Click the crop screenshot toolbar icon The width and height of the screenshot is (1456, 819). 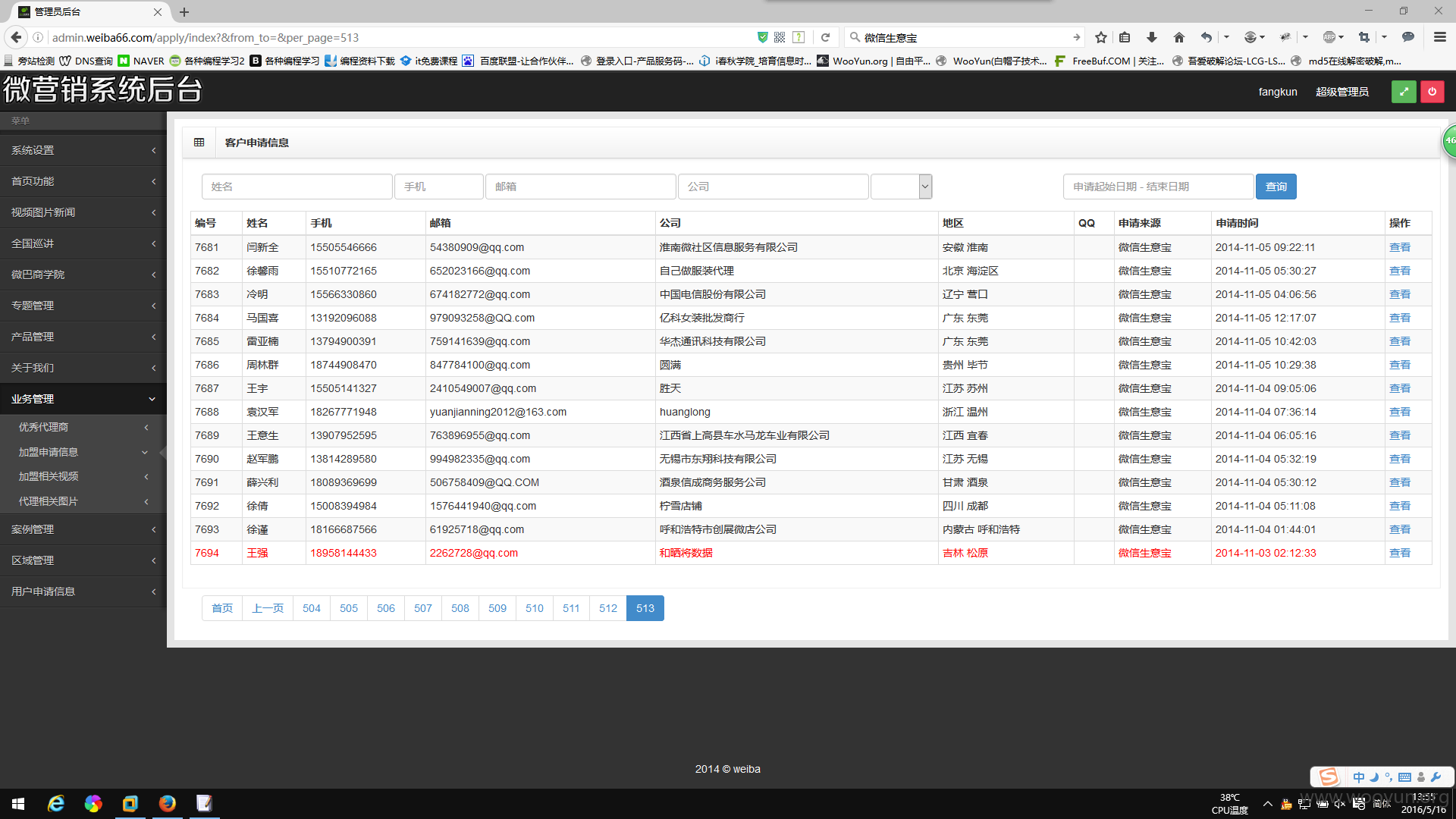click(1364, 37)
